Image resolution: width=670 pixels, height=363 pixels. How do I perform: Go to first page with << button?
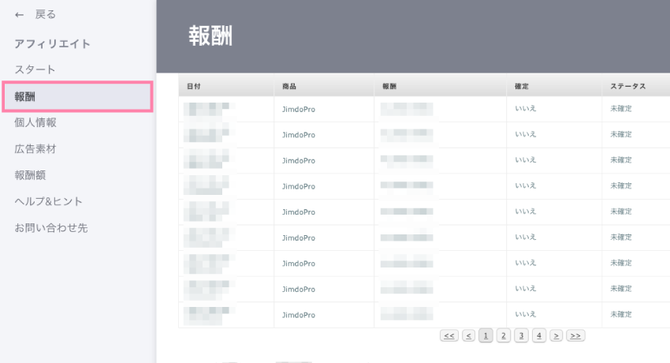tap(449, 336)
